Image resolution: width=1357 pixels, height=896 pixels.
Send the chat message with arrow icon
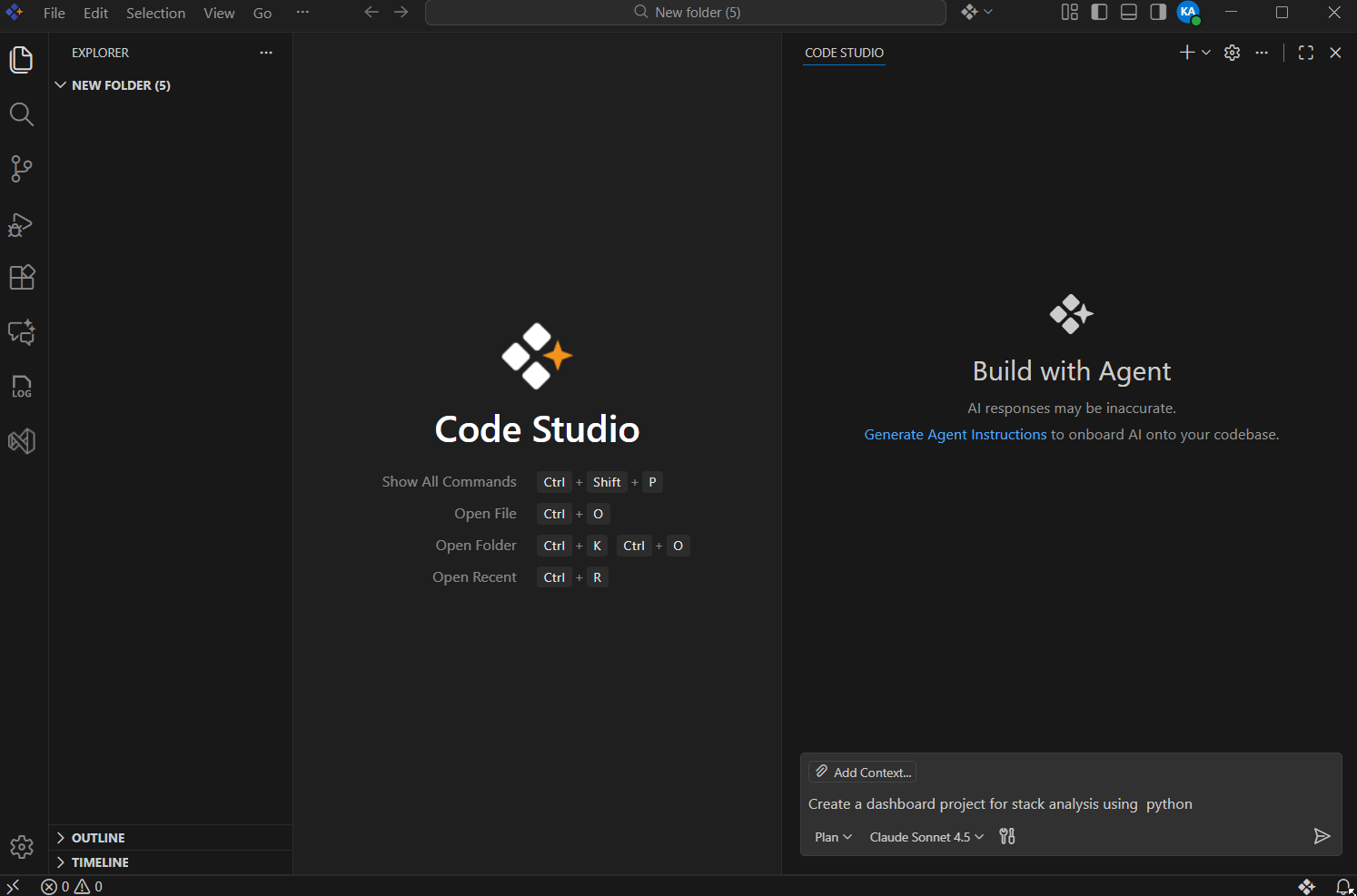pyautogui.click(x=1322, y=836)
